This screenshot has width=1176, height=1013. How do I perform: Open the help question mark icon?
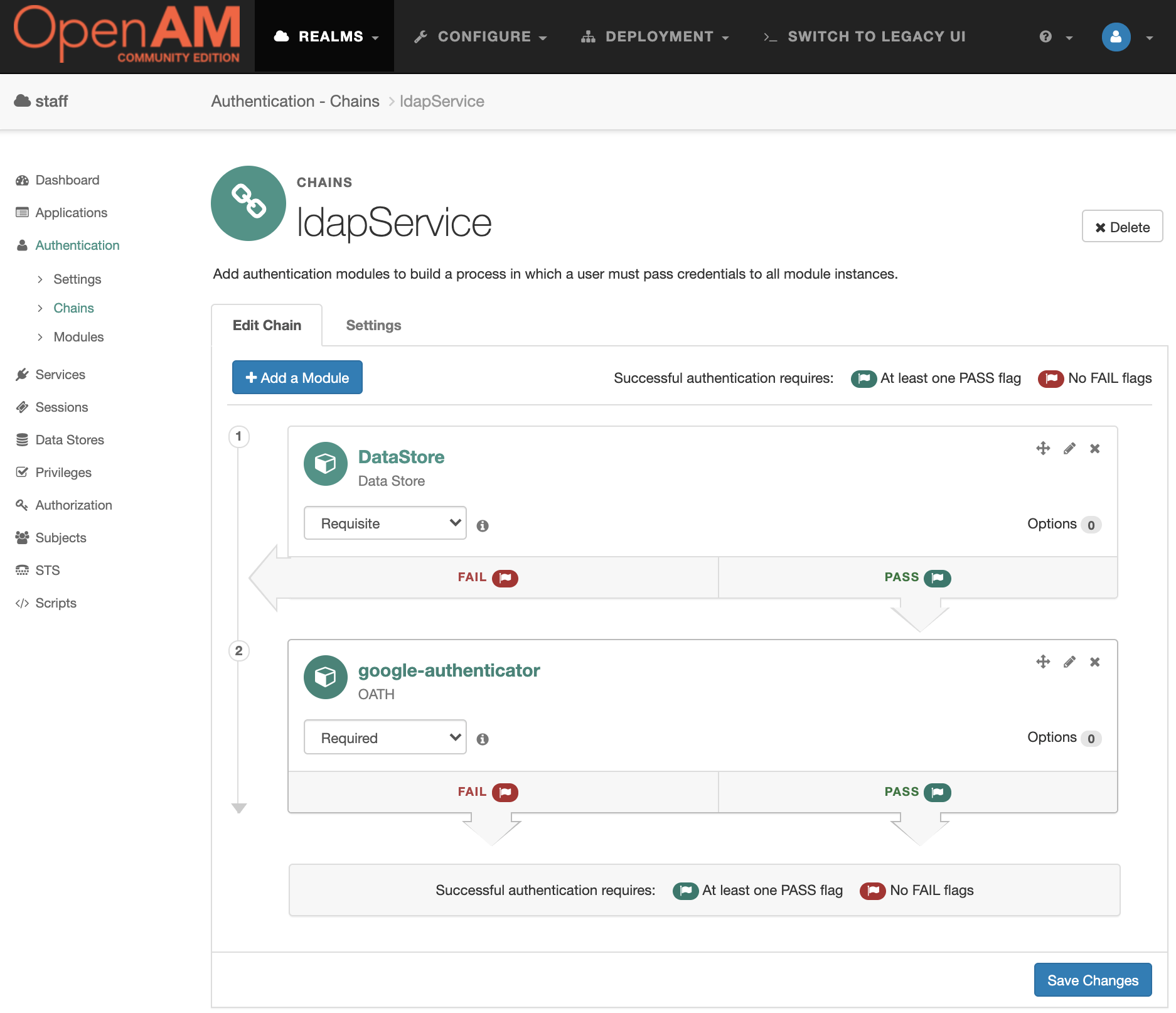point(1044,36)
